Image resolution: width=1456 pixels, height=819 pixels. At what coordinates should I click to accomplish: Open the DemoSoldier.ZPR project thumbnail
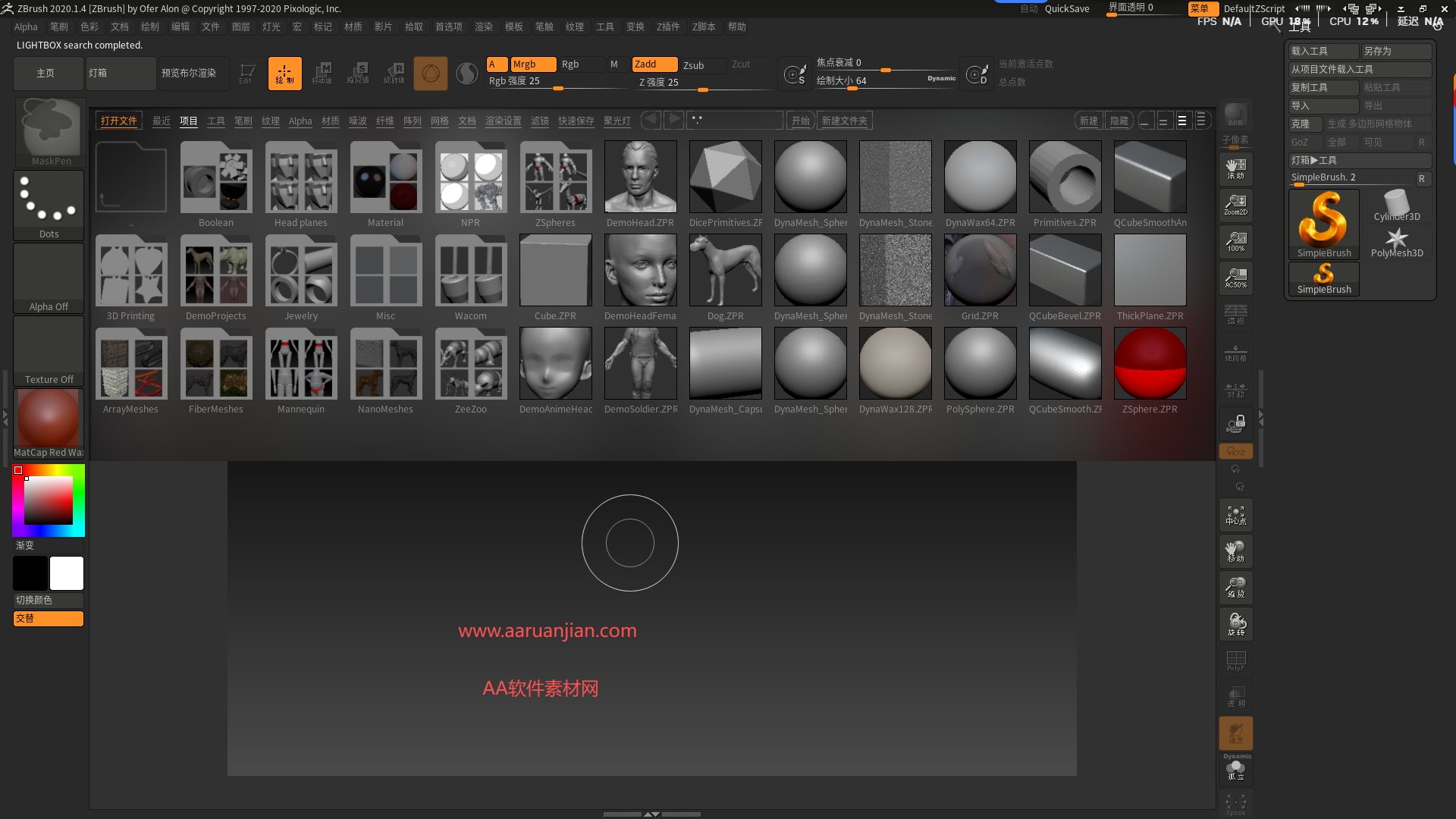pos(640,364)
